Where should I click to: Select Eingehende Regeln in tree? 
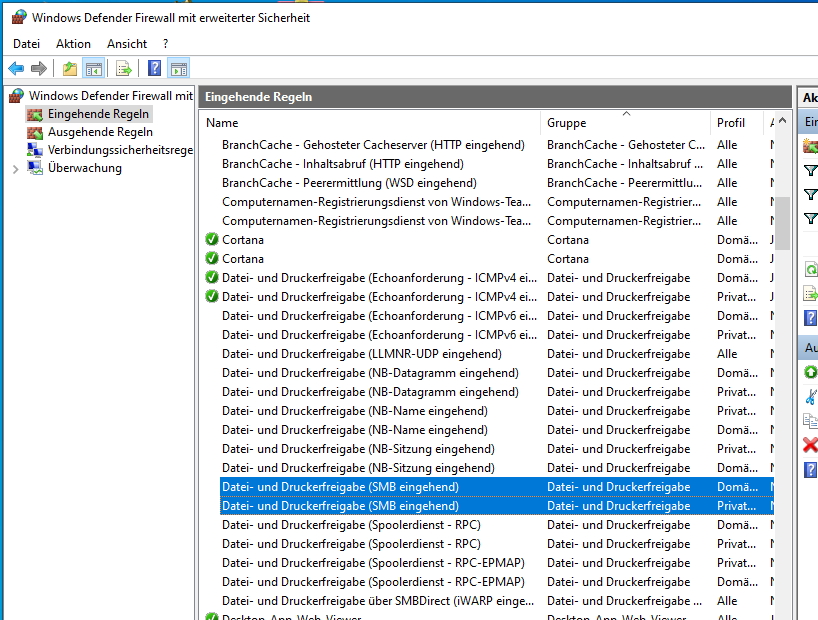pos(98,114)
